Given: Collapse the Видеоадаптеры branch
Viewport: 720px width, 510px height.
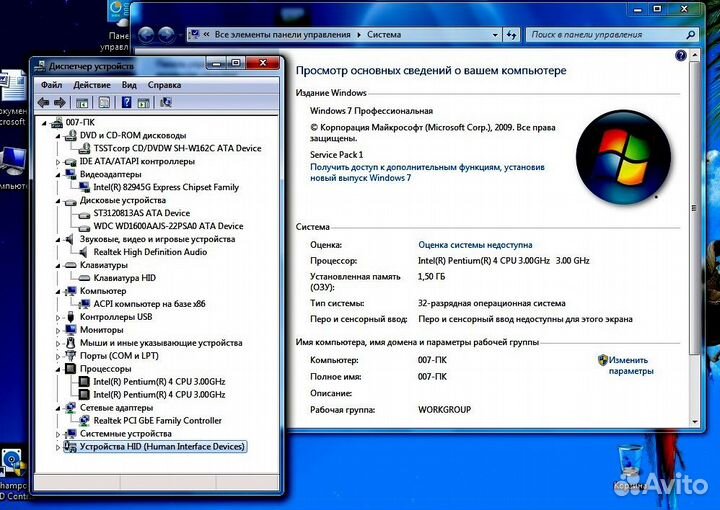Looking at the screenshot, I should point(58,175).
